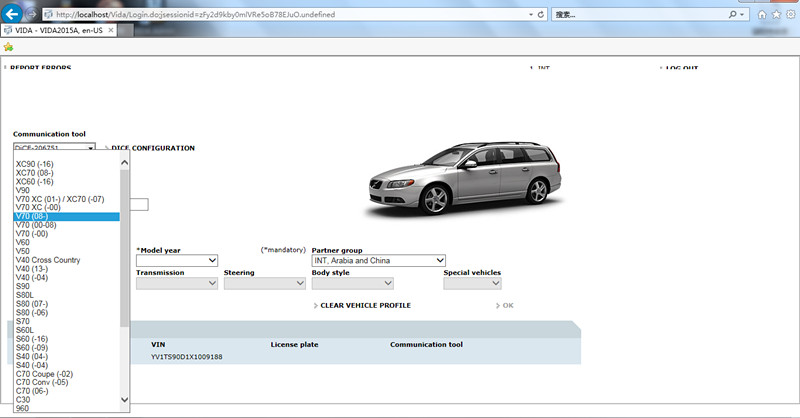
Task: Select the VIDA - VIDA2015A tab
Action: pos(59,31)
